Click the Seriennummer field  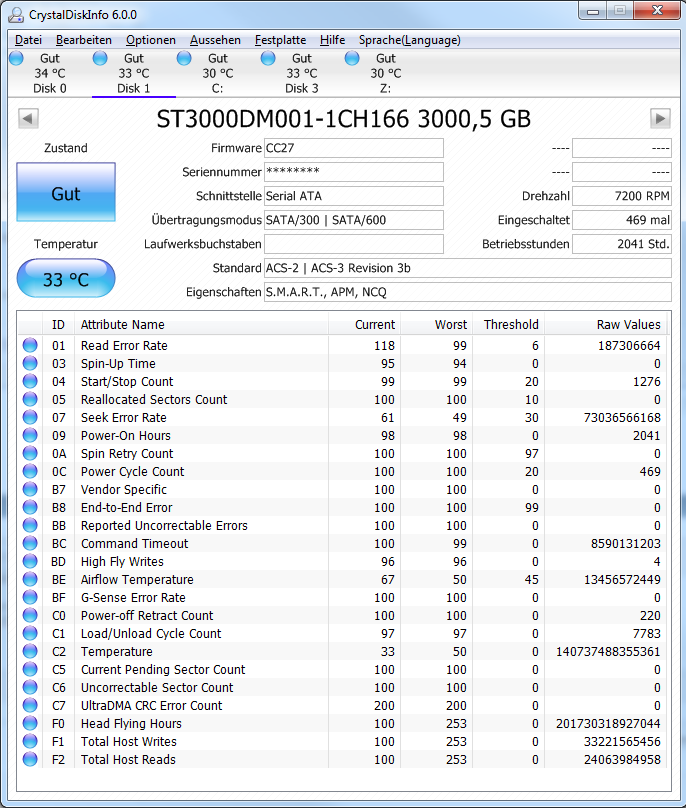point(354,172)
